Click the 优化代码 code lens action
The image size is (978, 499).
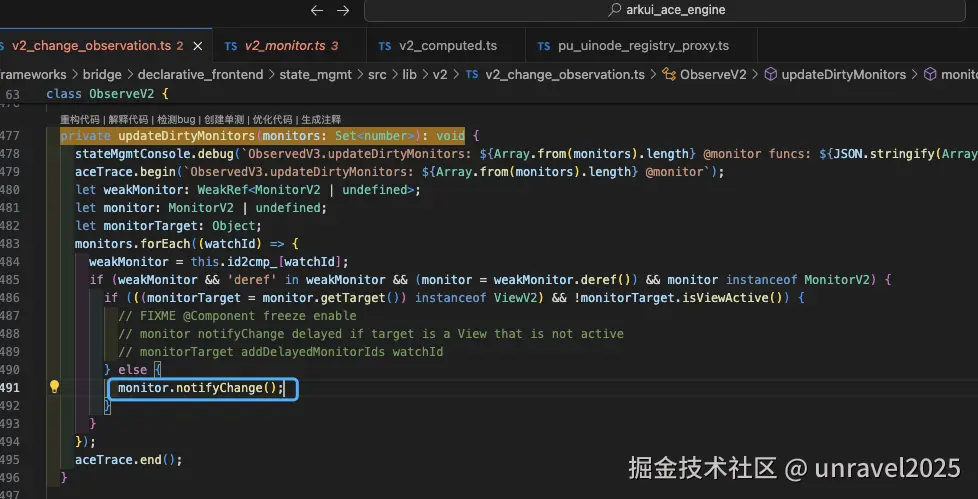click(273, 120)
